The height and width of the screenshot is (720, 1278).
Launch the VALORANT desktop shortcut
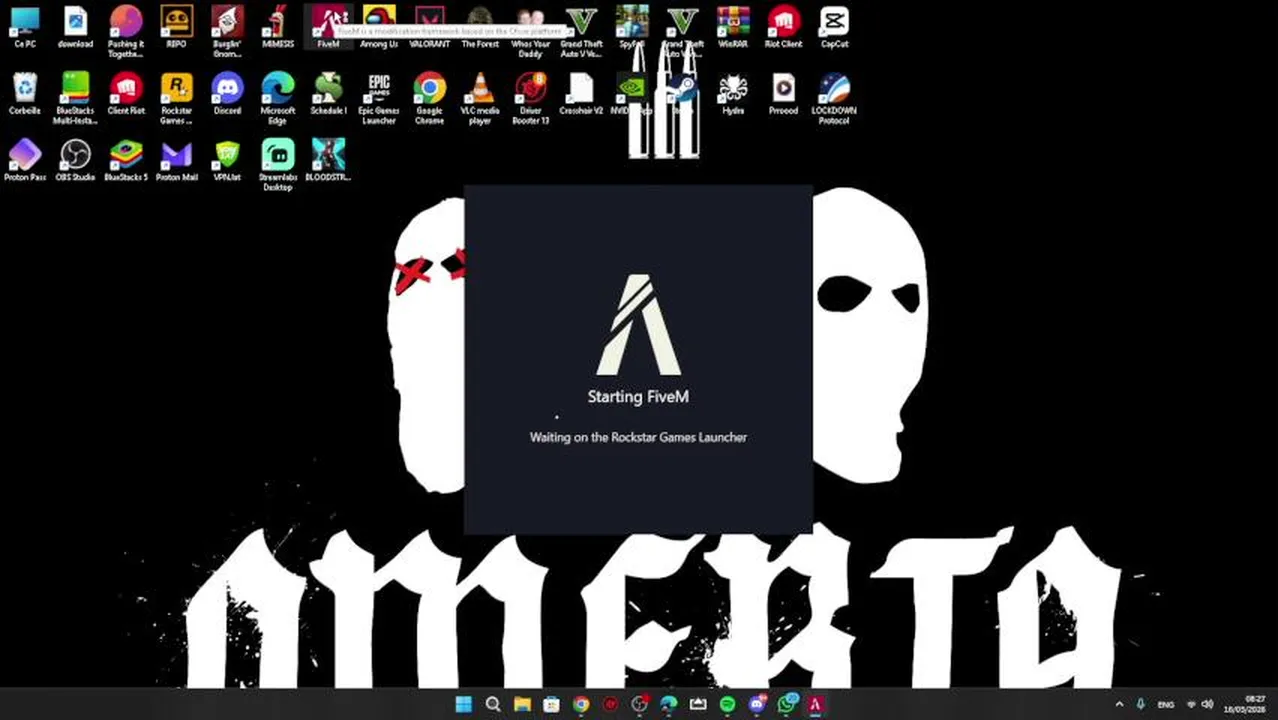[429, 27]
